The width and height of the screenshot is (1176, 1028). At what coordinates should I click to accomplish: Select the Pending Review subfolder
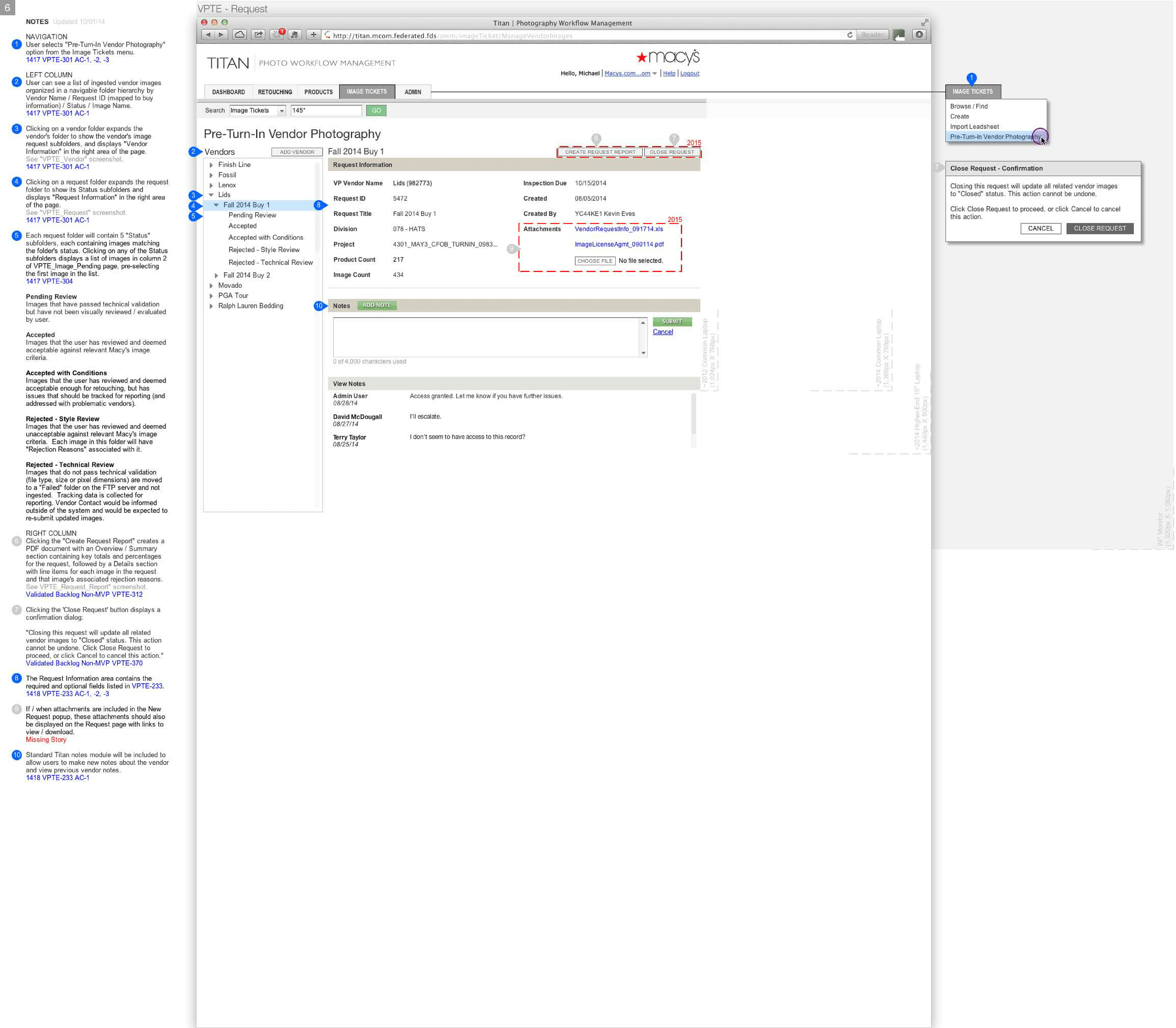(253, 216)
